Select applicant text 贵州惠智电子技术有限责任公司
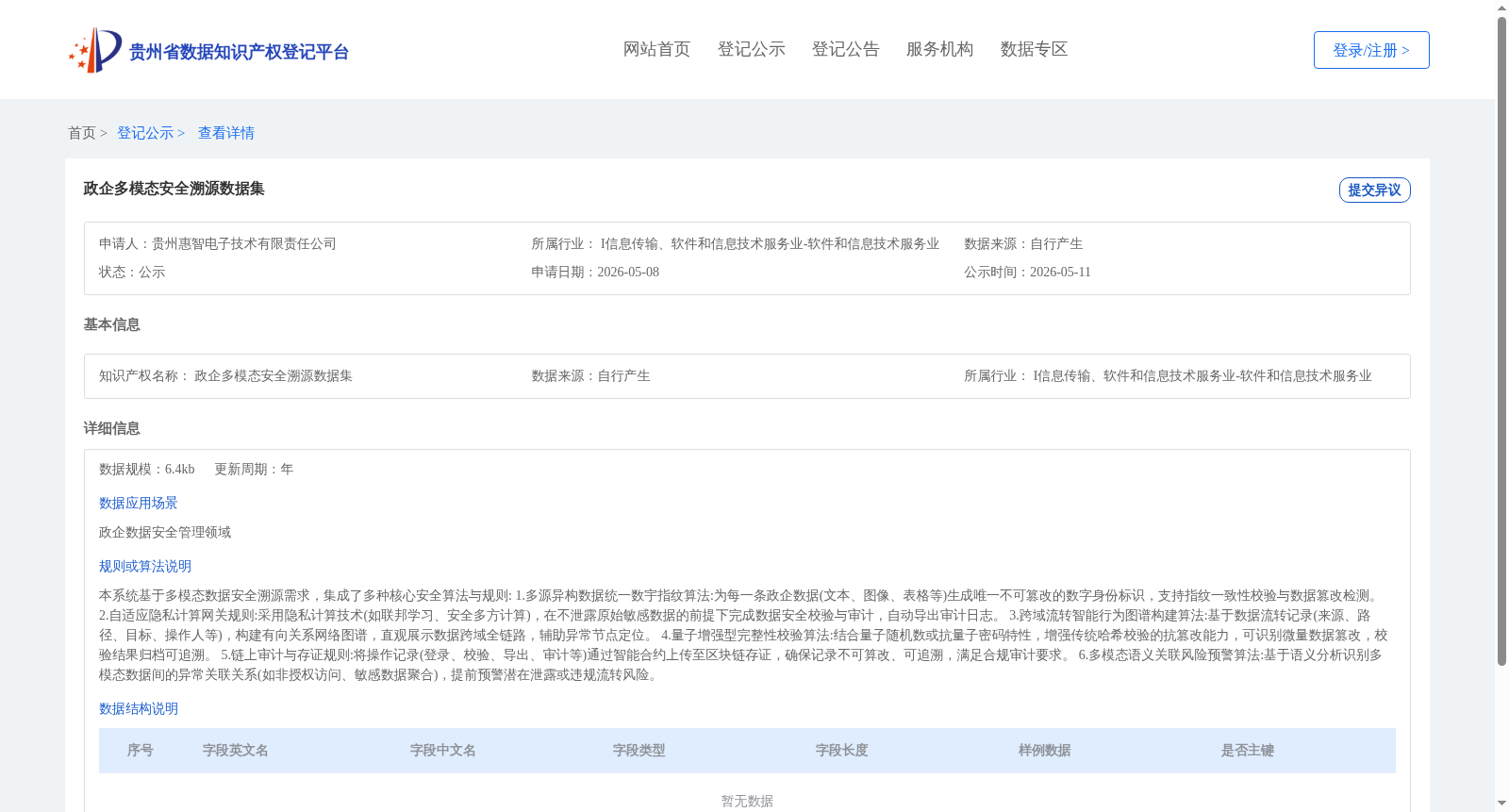This screenshot has height=812, width=1509. click(x=244, y=243)
